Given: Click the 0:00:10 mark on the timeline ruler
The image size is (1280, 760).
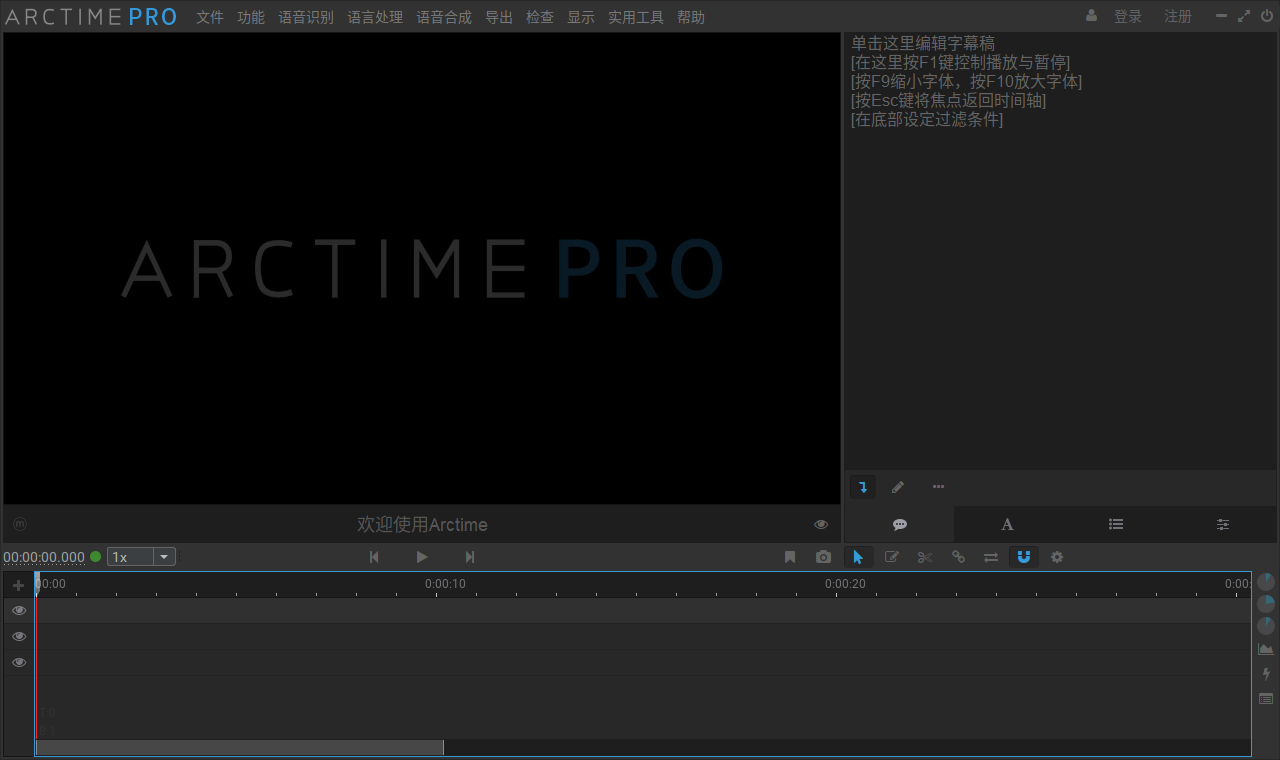Looking at the screenshot, I should (x=445, y=584).
